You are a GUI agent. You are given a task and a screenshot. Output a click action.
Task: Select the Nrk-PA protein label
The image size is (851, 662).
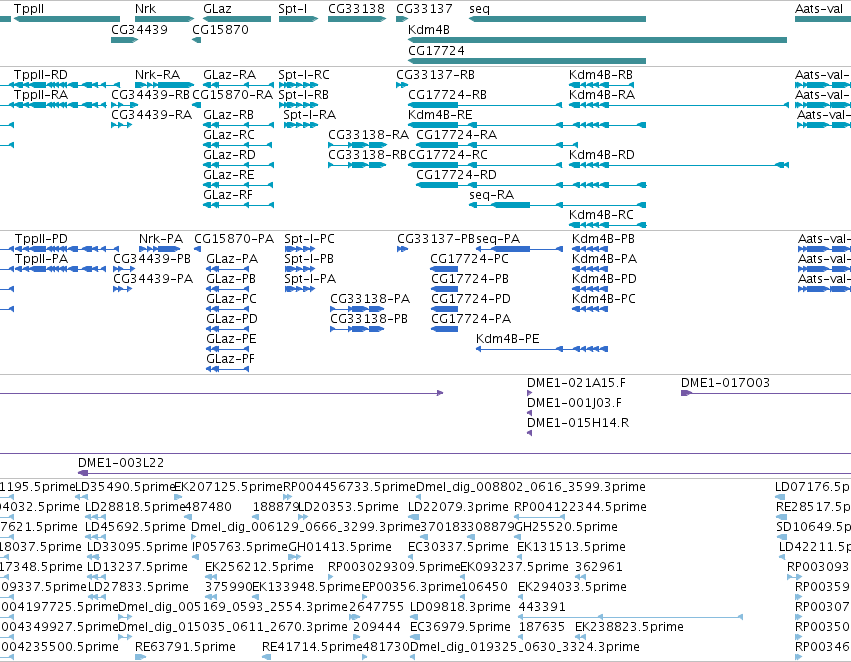coord(161,239)
